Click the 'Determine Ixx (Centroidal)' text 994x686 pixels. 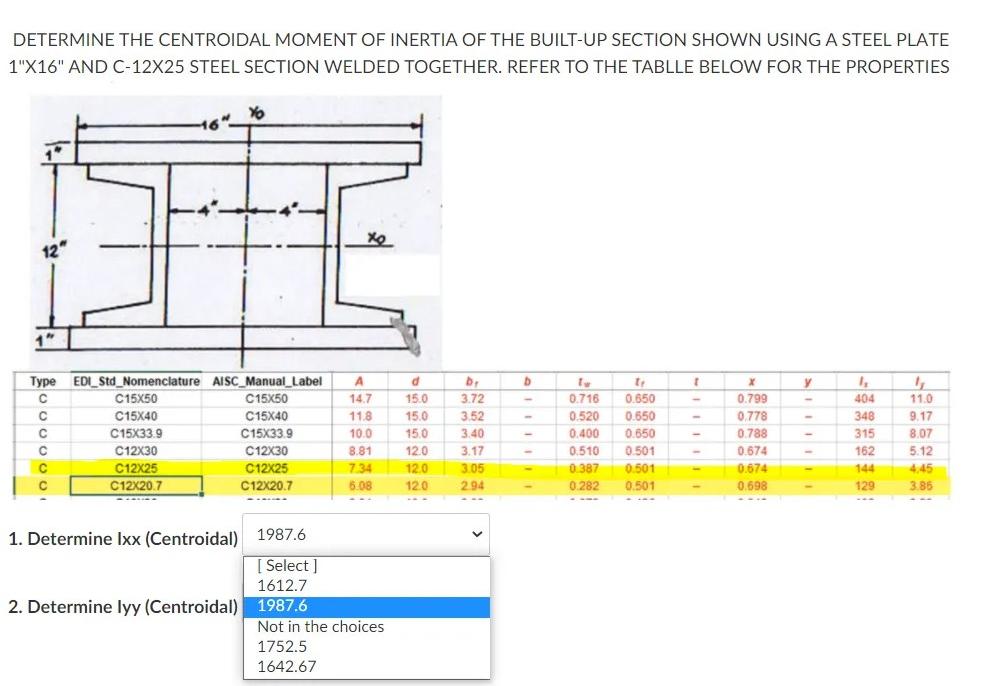point(120,538)
